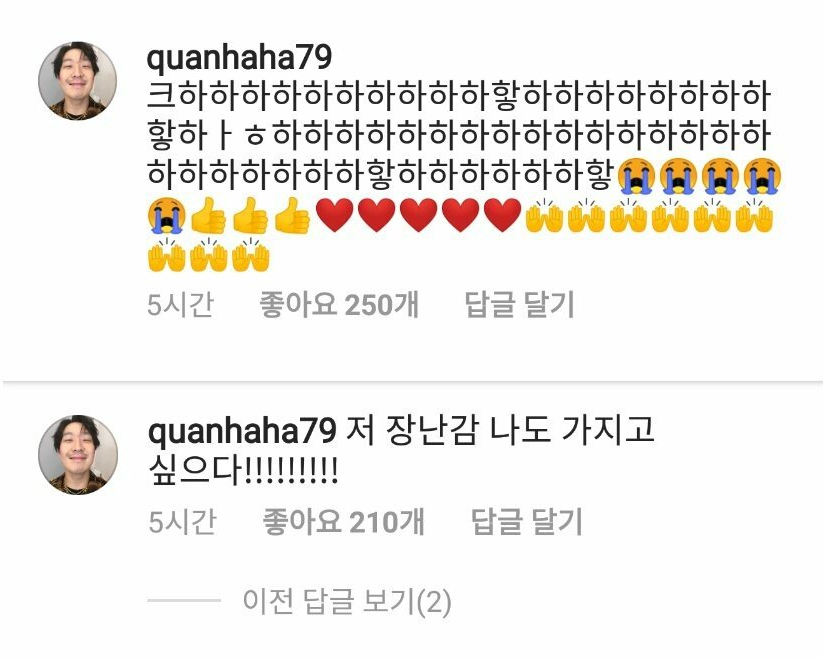Click the three thumbs-up emojis
The height and width of the screenshot is (658, 823).
click(x=250, y=215)
